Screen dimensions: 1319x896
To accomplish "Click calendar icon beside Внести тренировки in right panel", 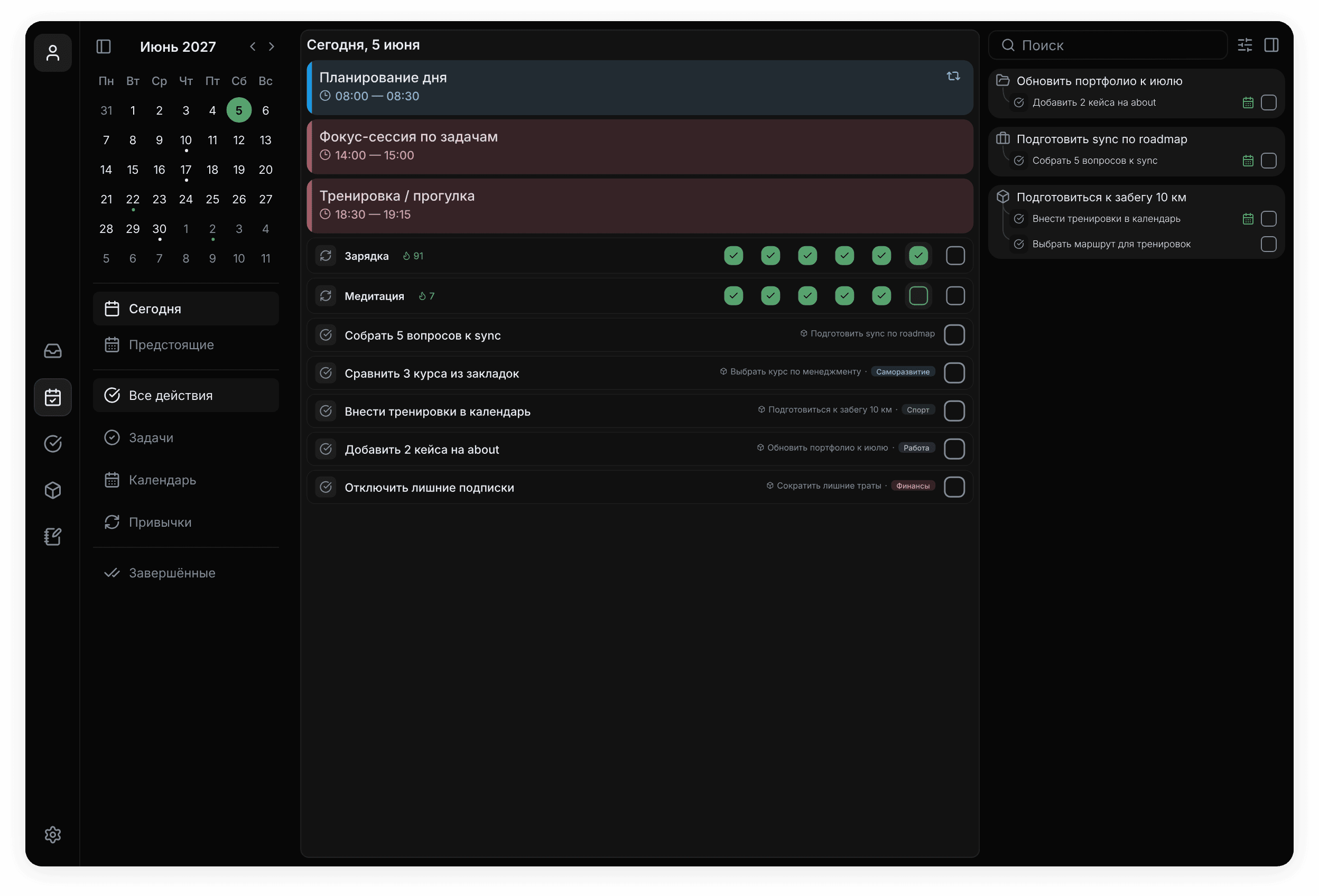I will click(x=1248, y=219).
